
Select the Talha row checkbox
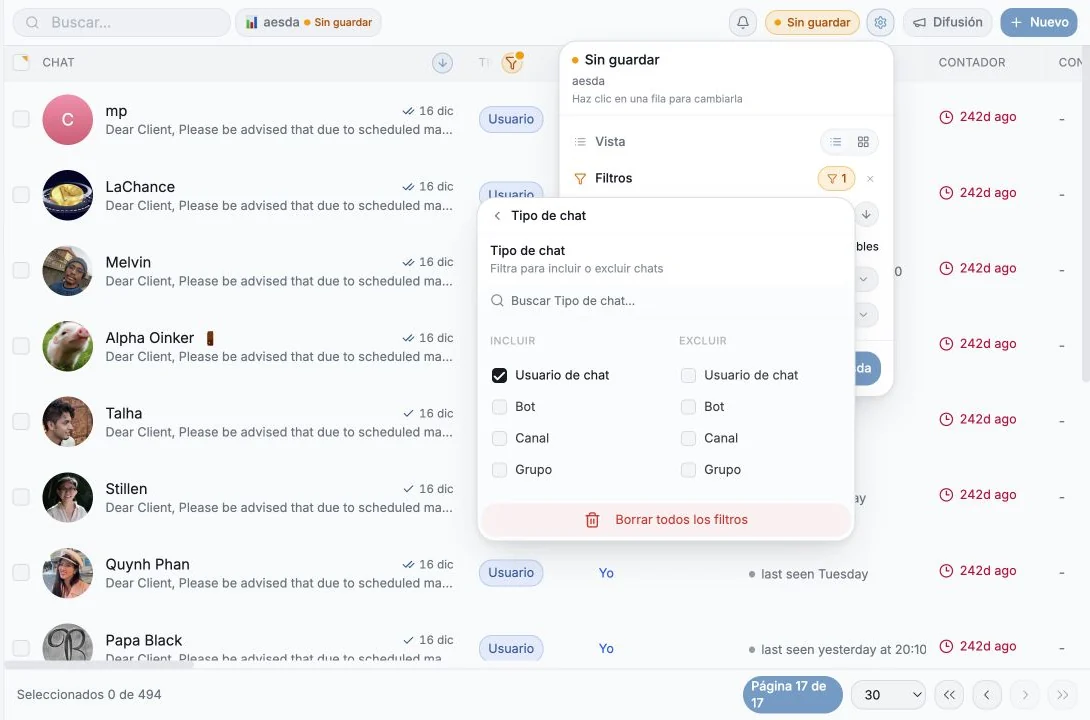[22, 421]
